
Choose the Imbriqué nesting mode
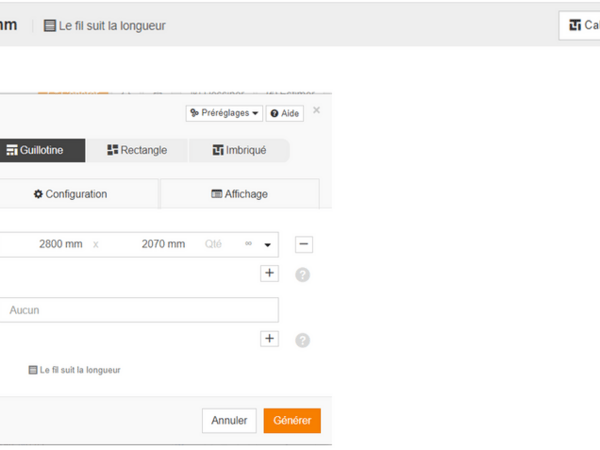point(239,150)
